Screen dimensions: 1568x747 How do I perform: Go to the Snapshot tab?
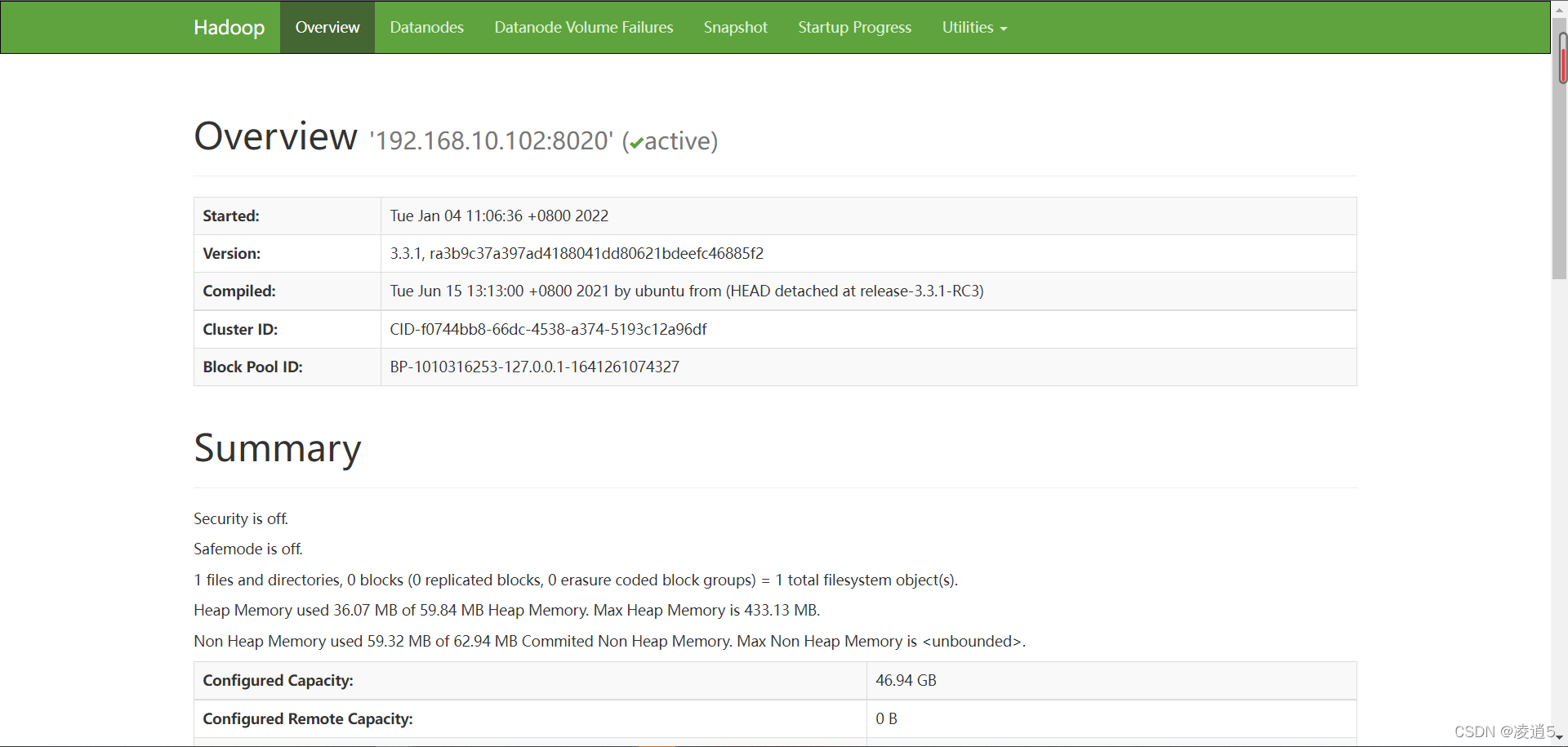736,27
